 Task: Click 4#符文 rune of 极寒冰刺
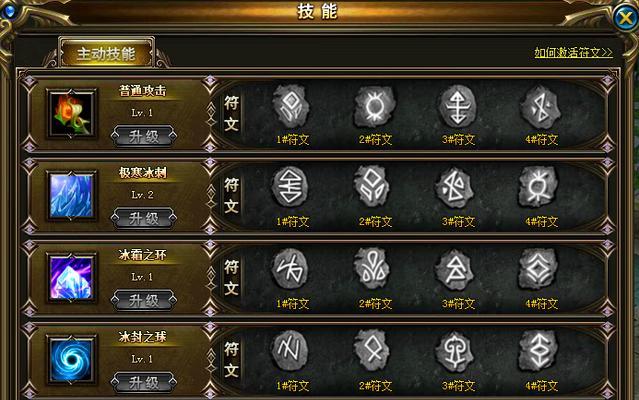(538, 188)
